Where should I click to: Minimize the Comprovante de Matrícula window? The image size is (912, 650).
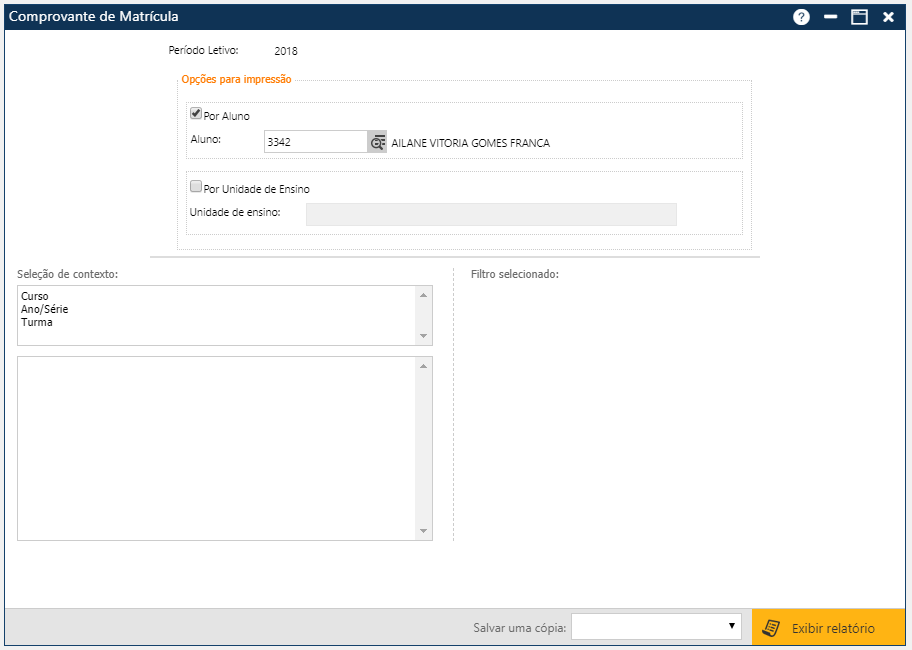click(x=830, y=17)
